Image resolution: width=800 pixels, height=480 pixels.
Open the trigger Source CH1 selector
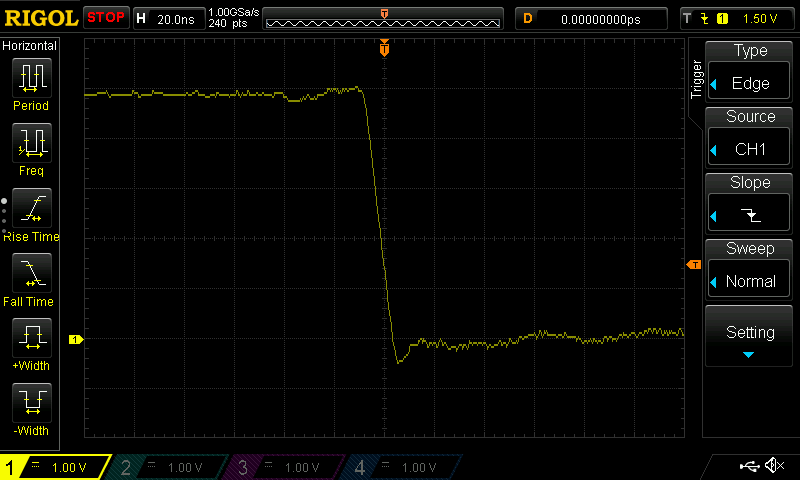point(750,138)
